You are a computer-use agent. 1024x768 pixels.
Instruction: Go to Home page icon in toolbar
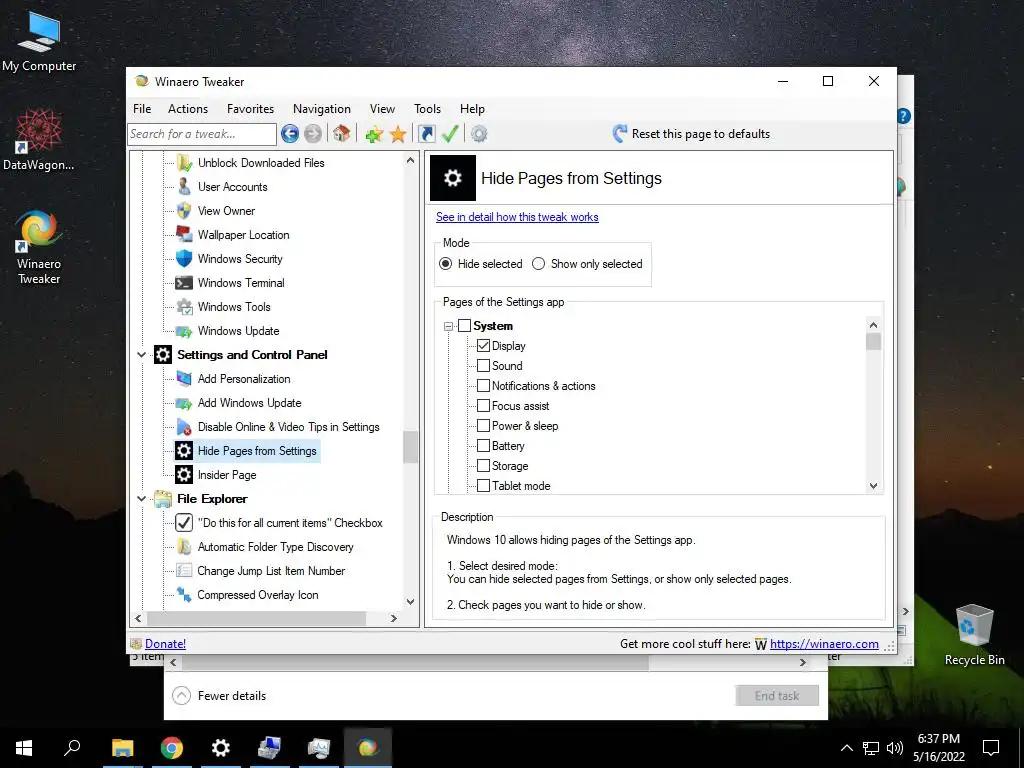coord(341,134)
